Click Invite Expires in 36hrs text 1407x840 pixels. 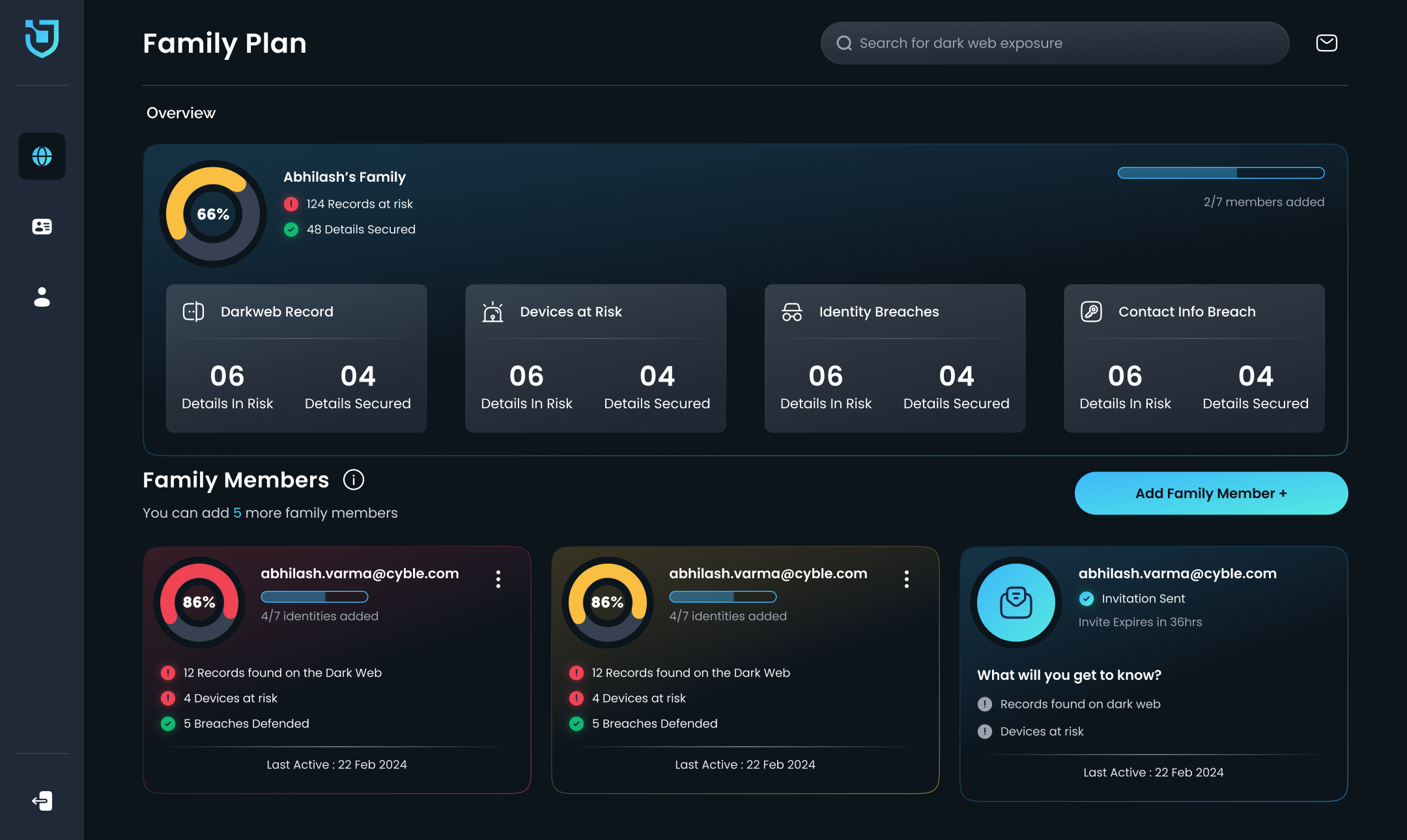pos(1140,622)
